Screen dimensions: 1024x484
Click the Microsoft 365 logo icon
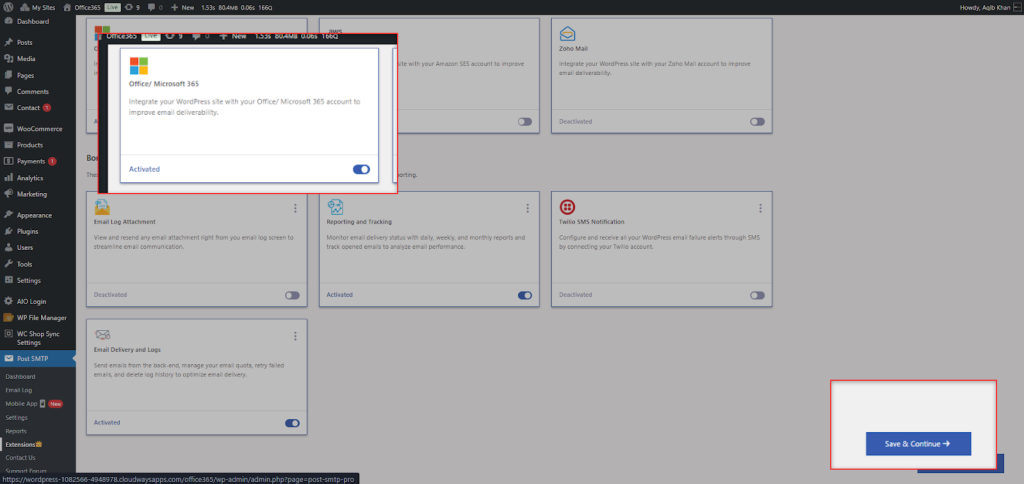138,66
